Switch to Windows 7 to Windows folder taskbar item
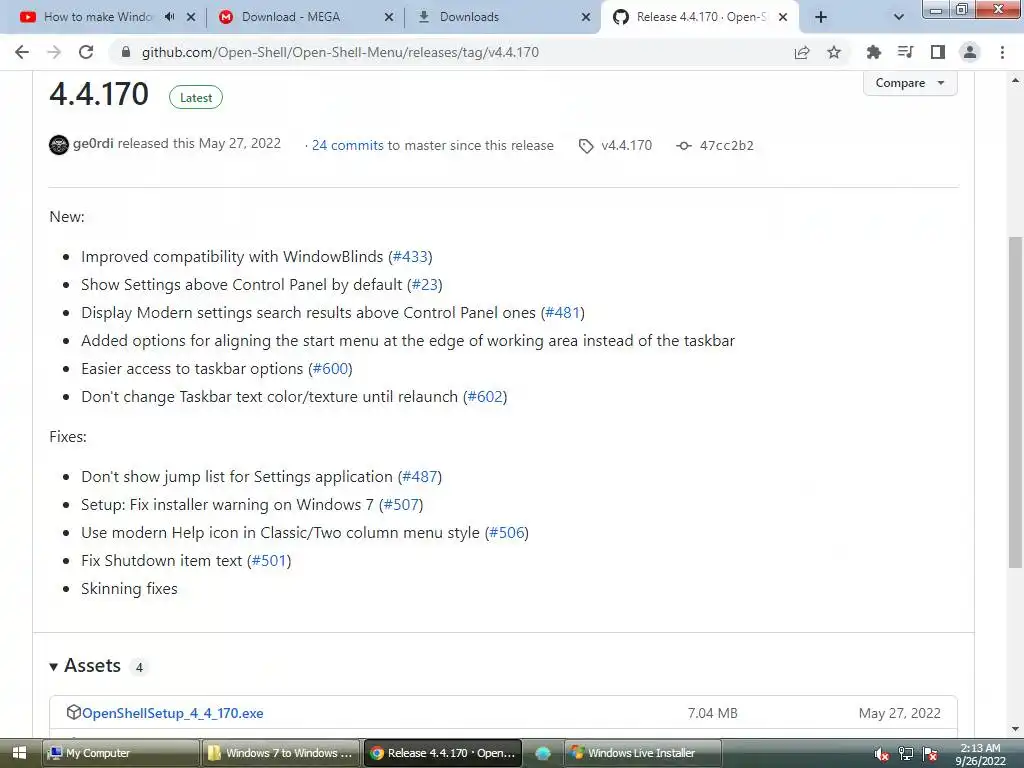 (x=281, y=753)
